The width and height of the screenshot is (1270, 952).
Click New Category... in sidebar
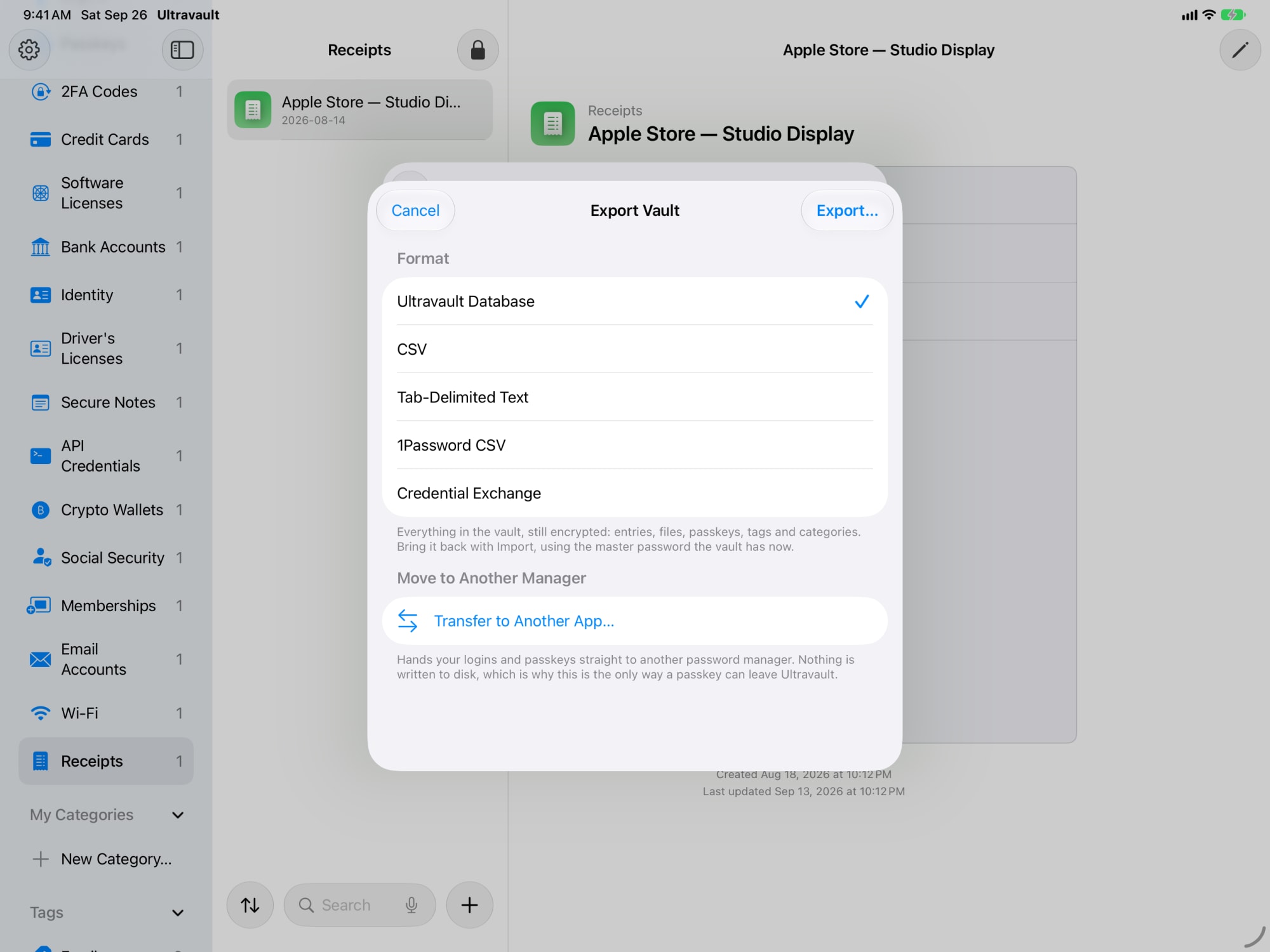(x=106, y=859)
